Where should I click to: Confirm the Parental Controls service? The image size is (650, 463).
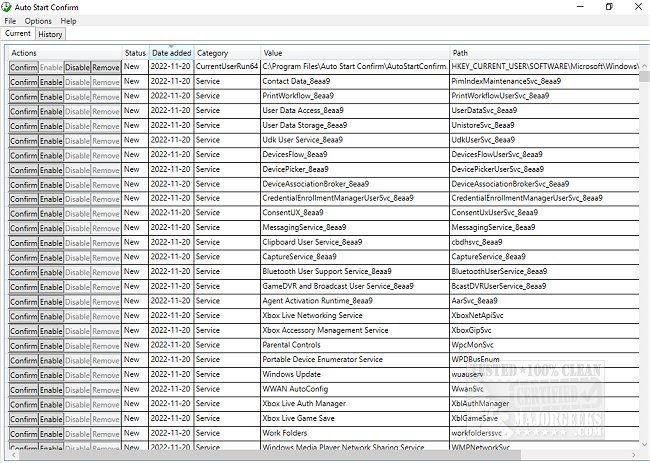[x=24, y=346]
